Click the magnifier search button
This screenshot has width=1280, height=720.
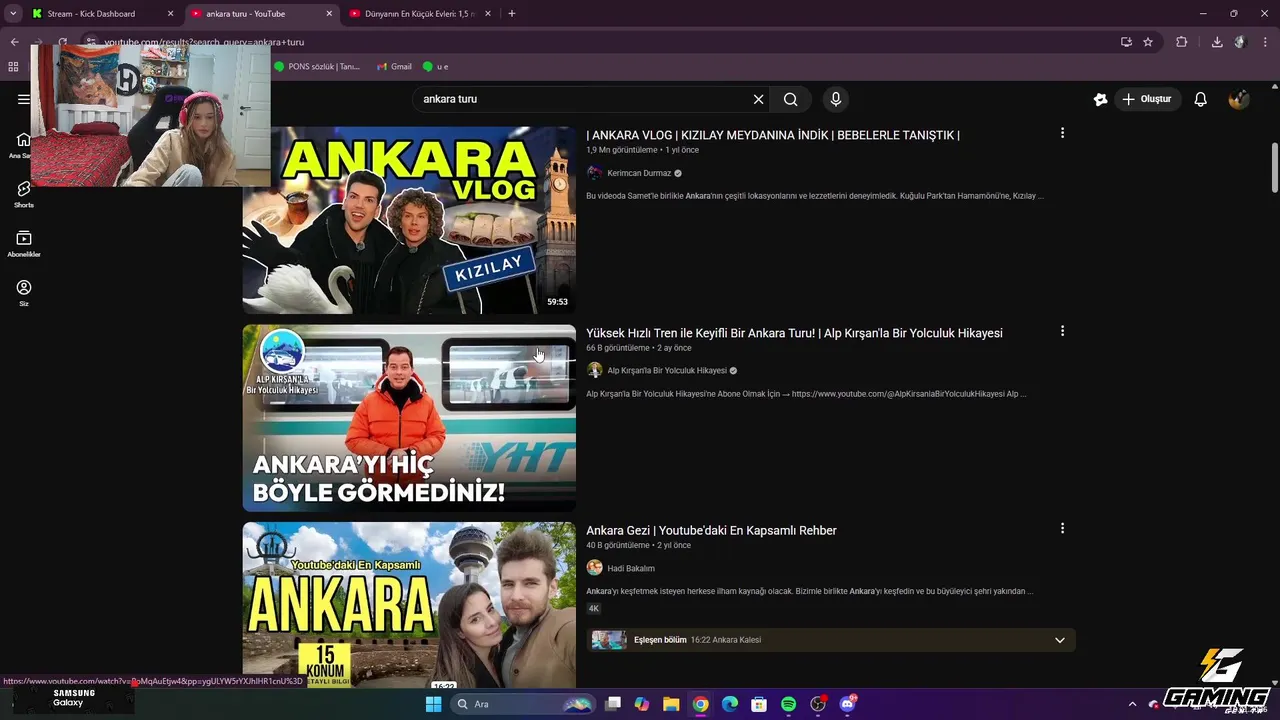[x=791, y=99]
